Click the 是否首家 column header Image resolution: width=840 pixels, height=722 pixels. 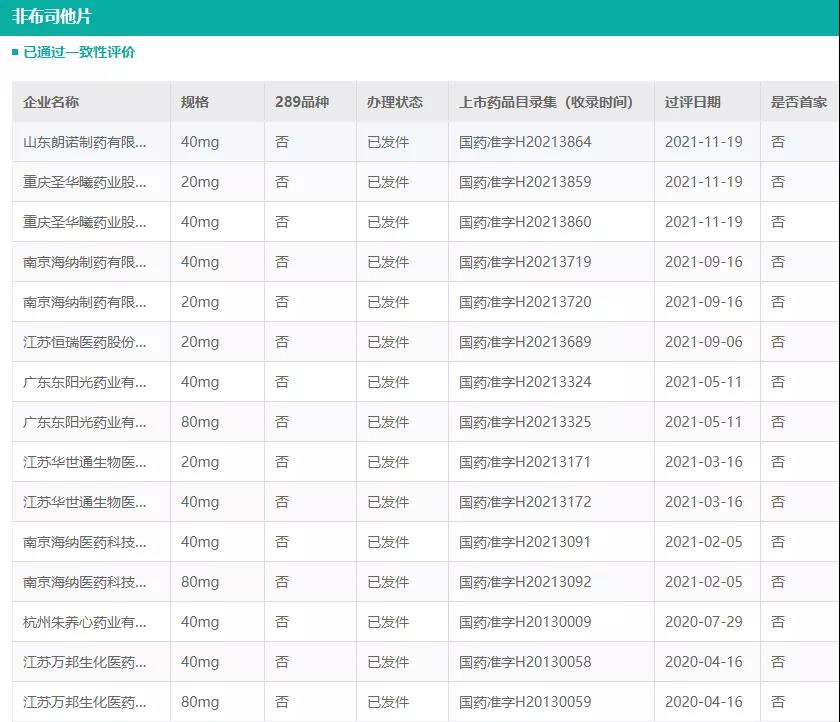(x=798, y=102)
